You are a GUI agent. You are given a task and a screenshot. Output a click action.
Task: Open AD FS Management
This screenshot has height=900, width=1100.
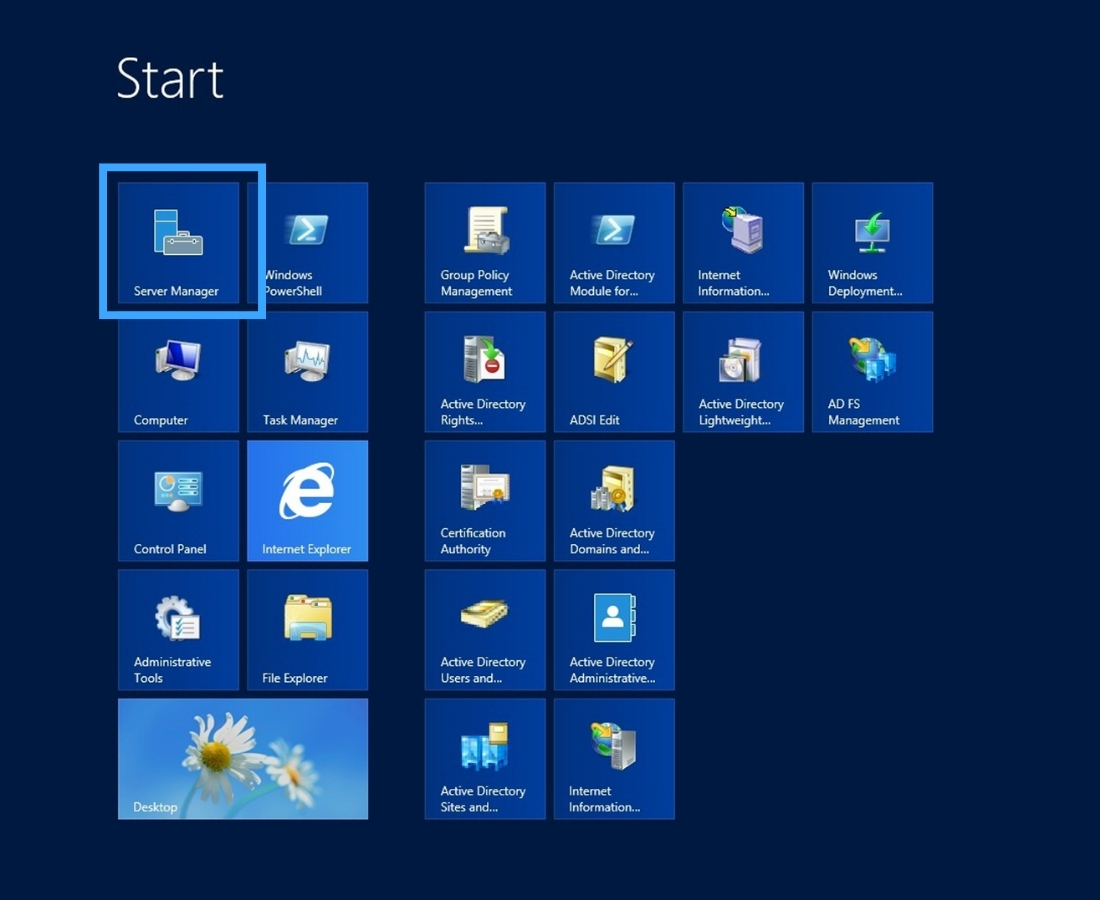(x=871, y=371)
